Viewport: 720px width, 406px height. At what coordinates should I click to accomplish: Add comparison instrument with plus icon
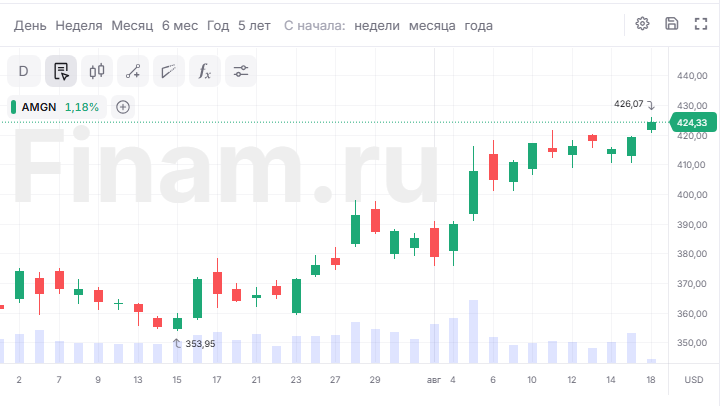tap(123, 107)
